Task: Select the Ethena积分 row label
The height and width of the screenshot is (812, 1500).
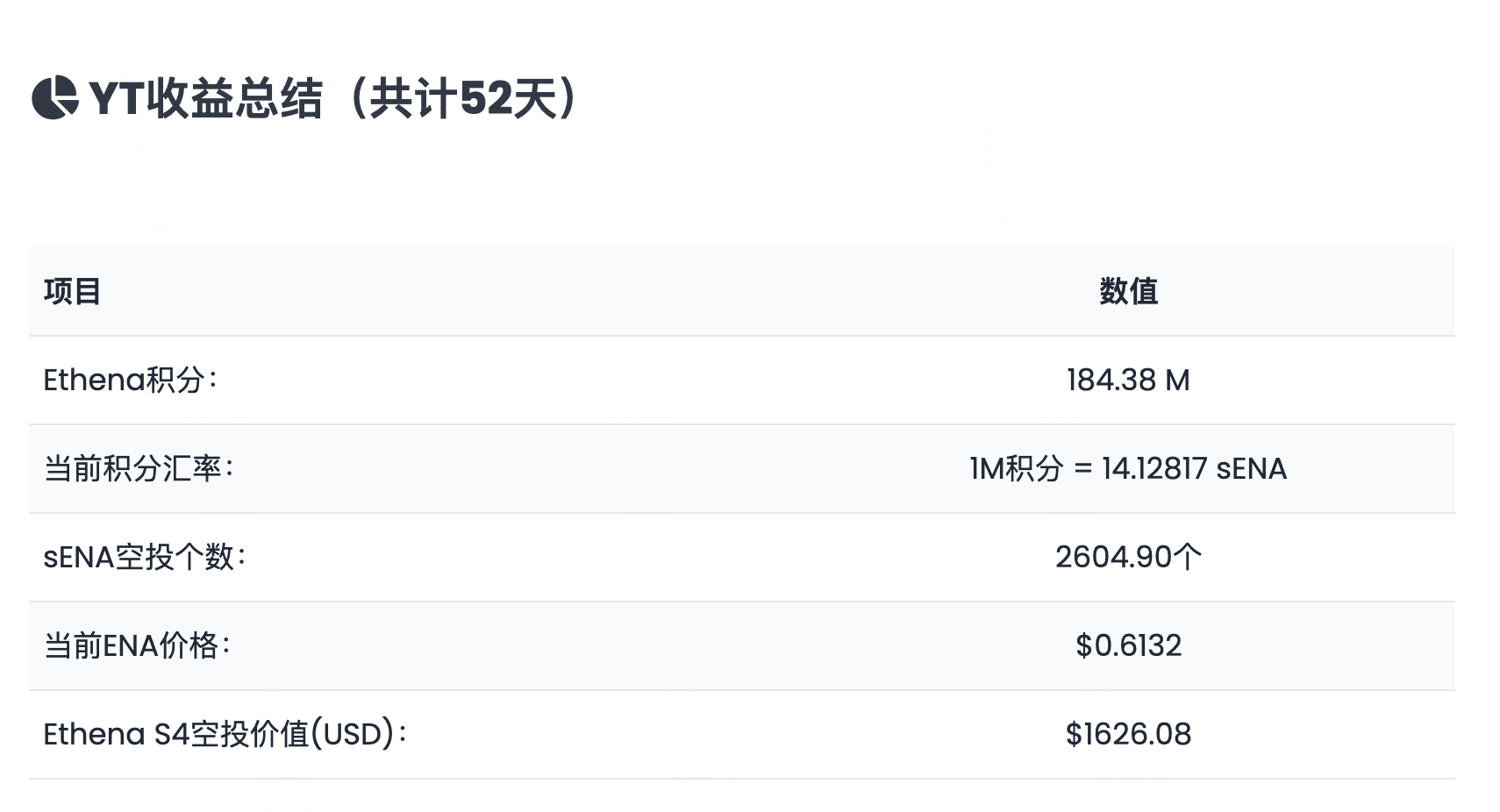Action: tap(130, 380)
